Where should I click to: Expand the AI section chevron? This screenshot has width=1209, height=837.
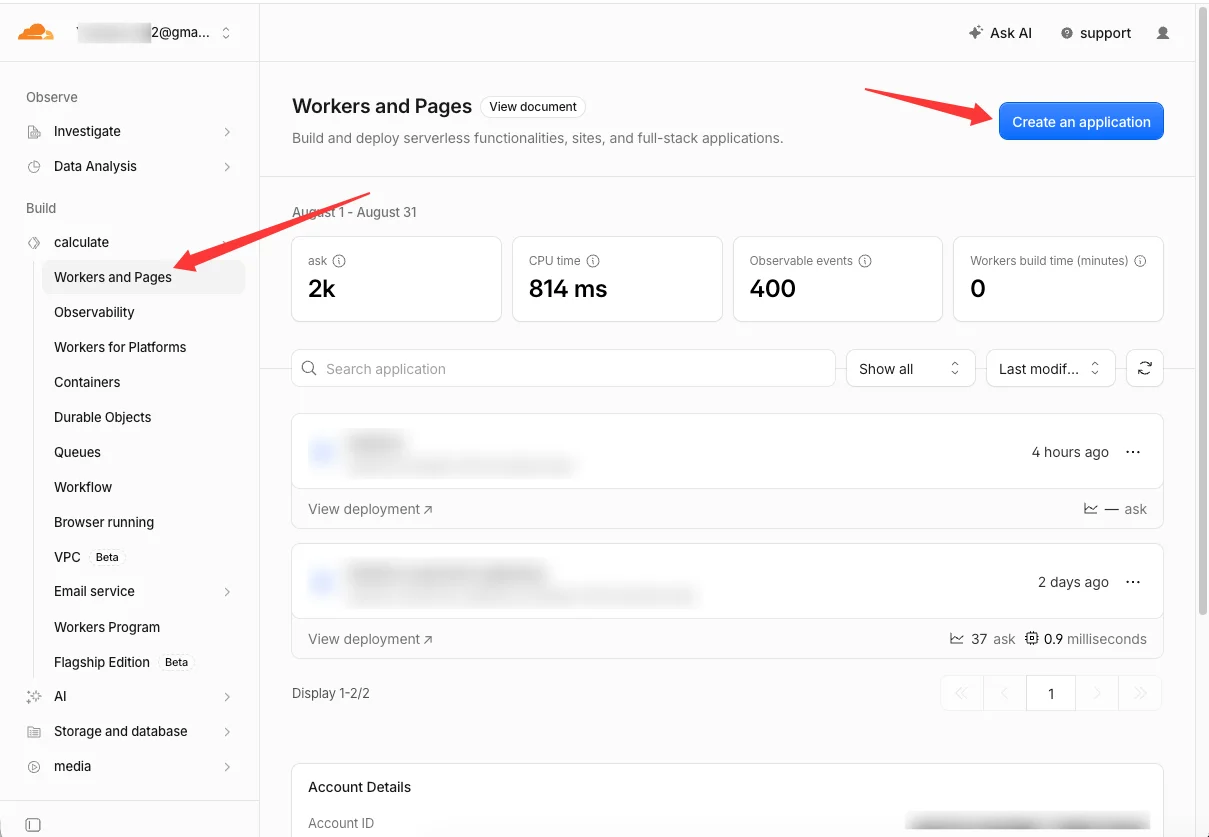pyautogui.click(x=228, y=697)
